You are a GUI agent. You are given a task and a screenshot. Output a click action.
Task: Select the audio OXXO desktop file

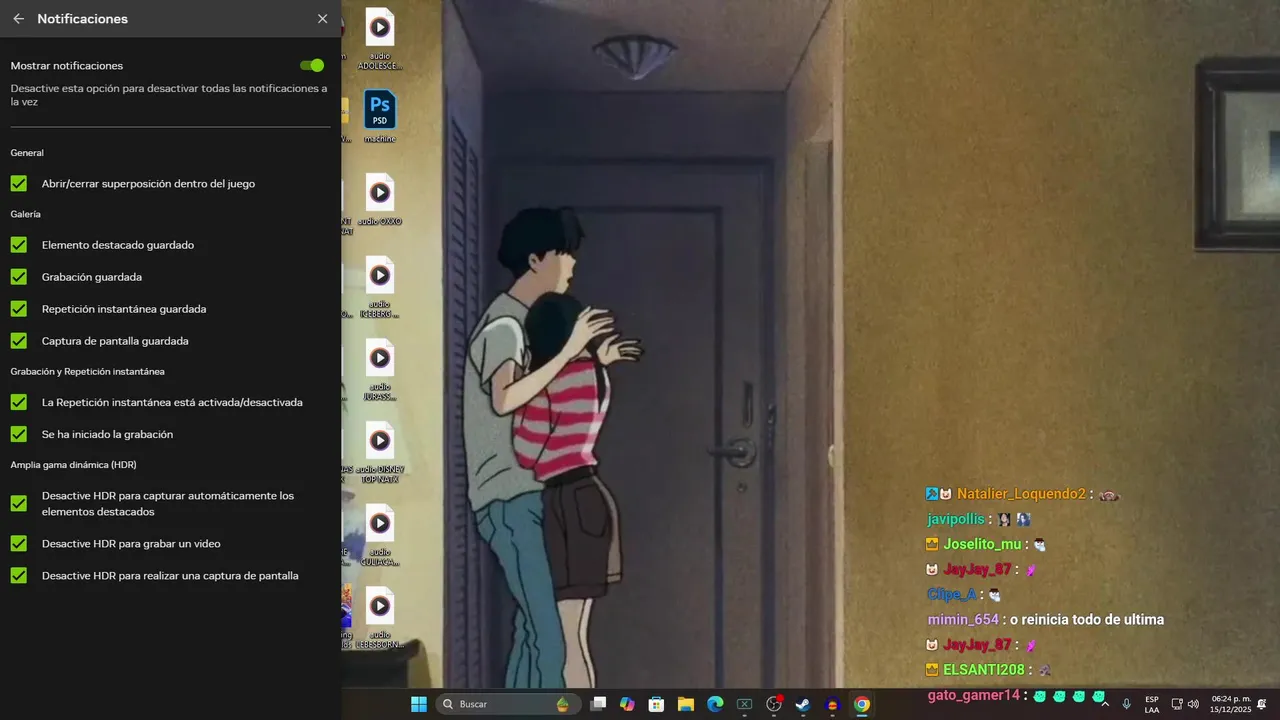380,200
